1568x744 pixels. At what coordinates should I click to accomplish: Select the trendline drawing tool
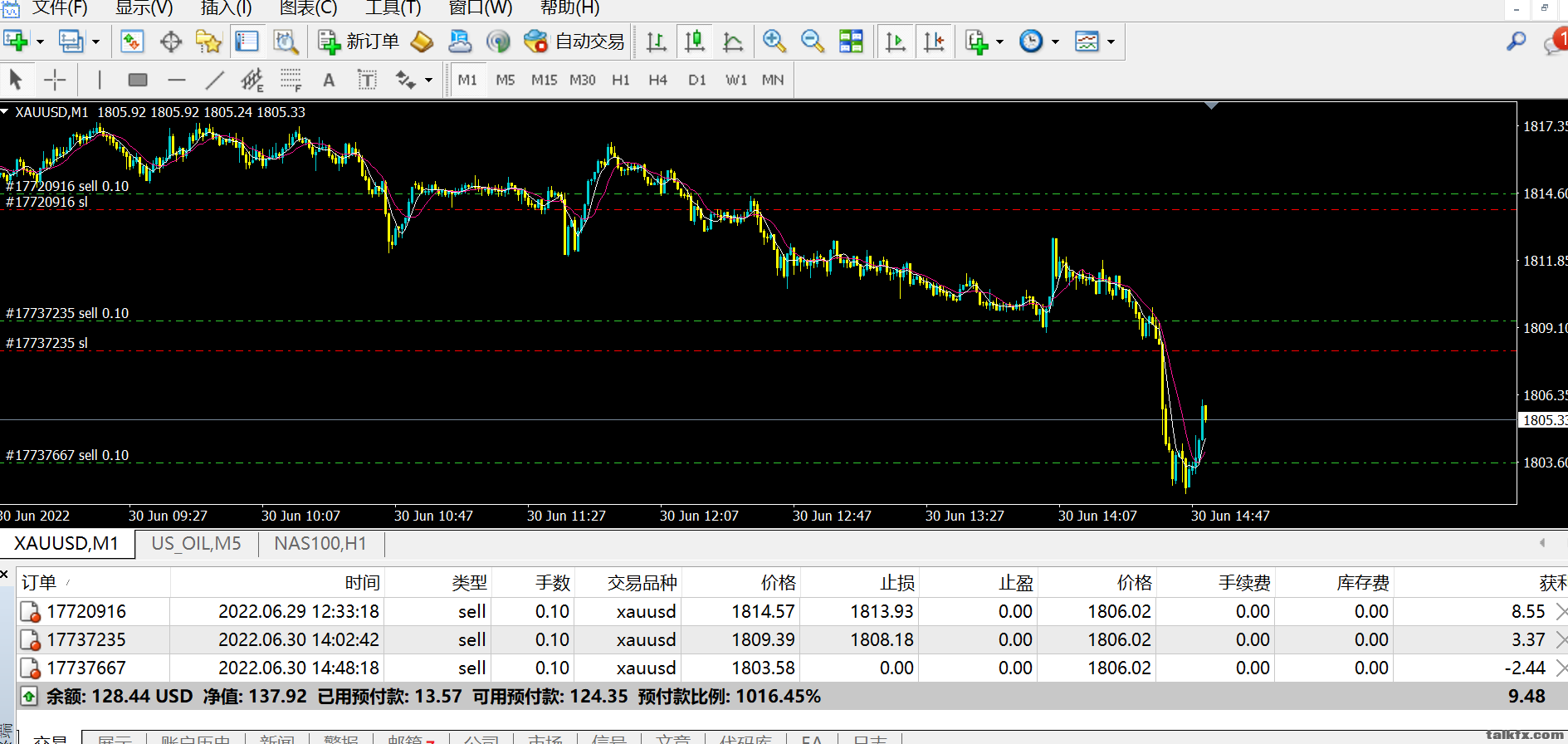[214, 80]
